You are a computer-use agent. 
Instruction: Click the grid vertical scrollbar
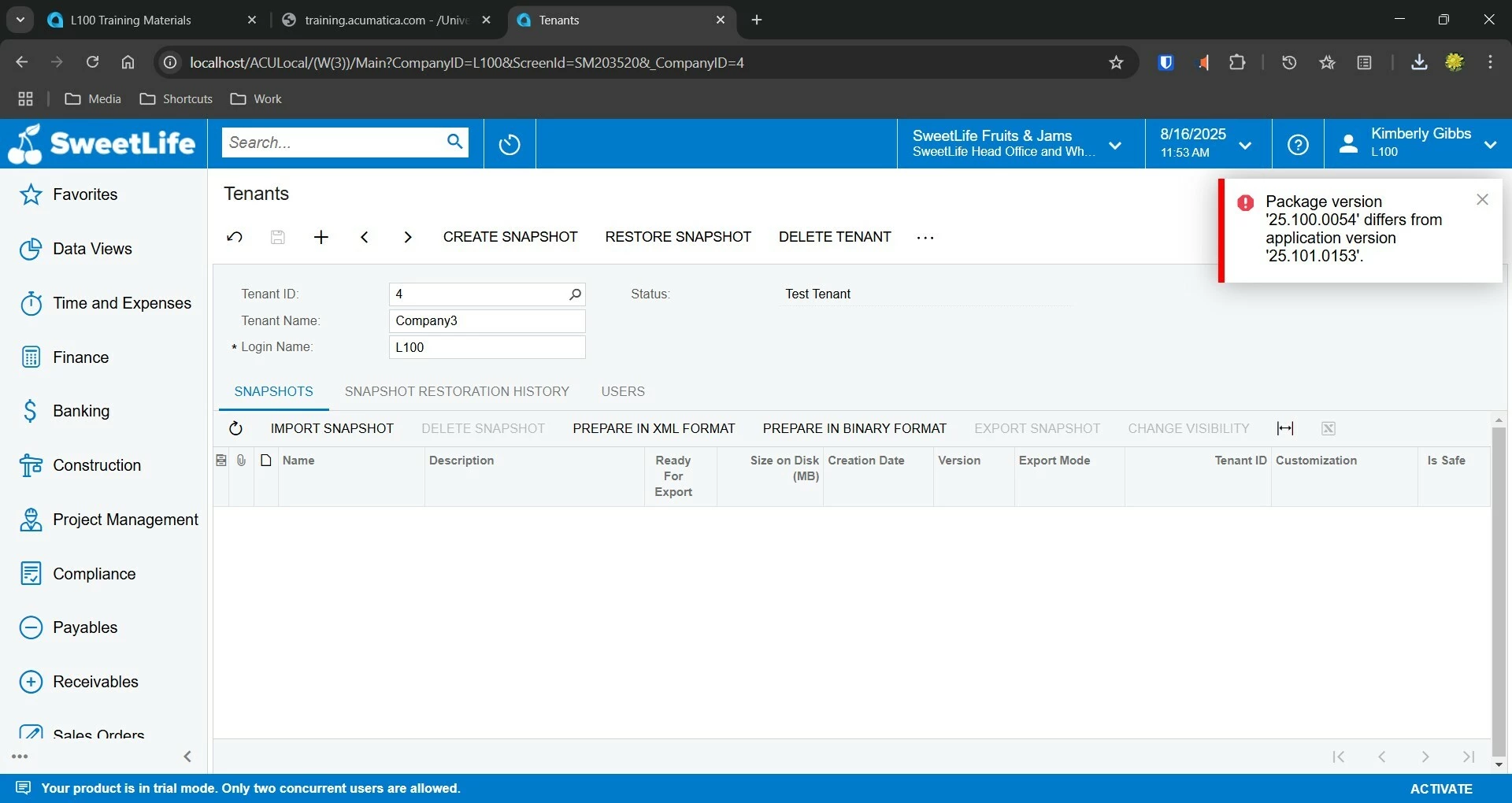1499,590
